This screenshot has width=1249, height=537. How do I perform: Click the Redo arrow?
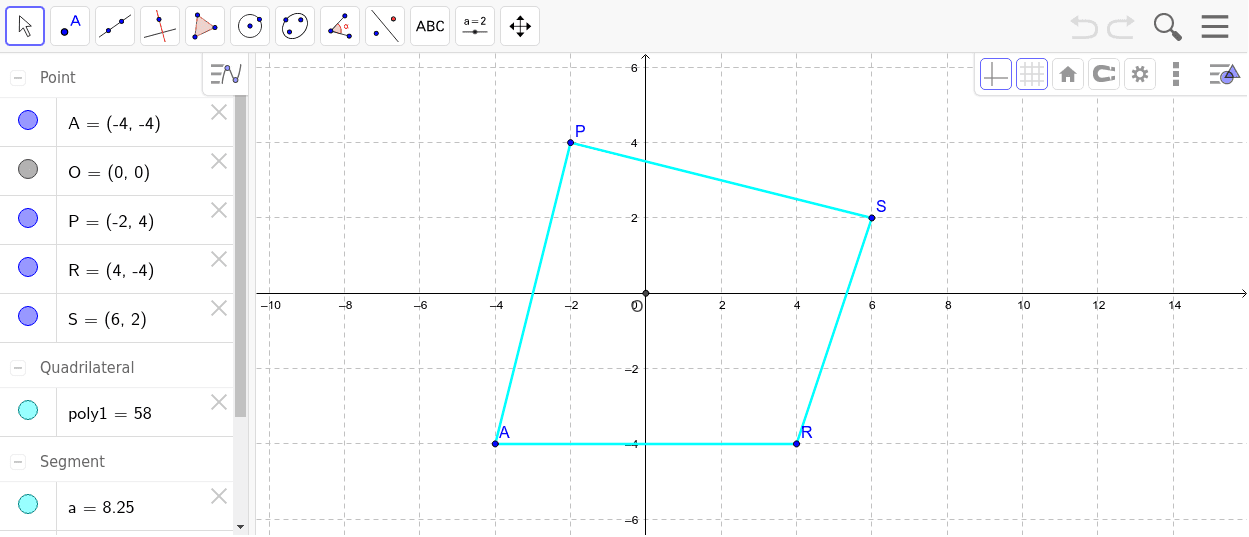click(x=1120, y=26)
